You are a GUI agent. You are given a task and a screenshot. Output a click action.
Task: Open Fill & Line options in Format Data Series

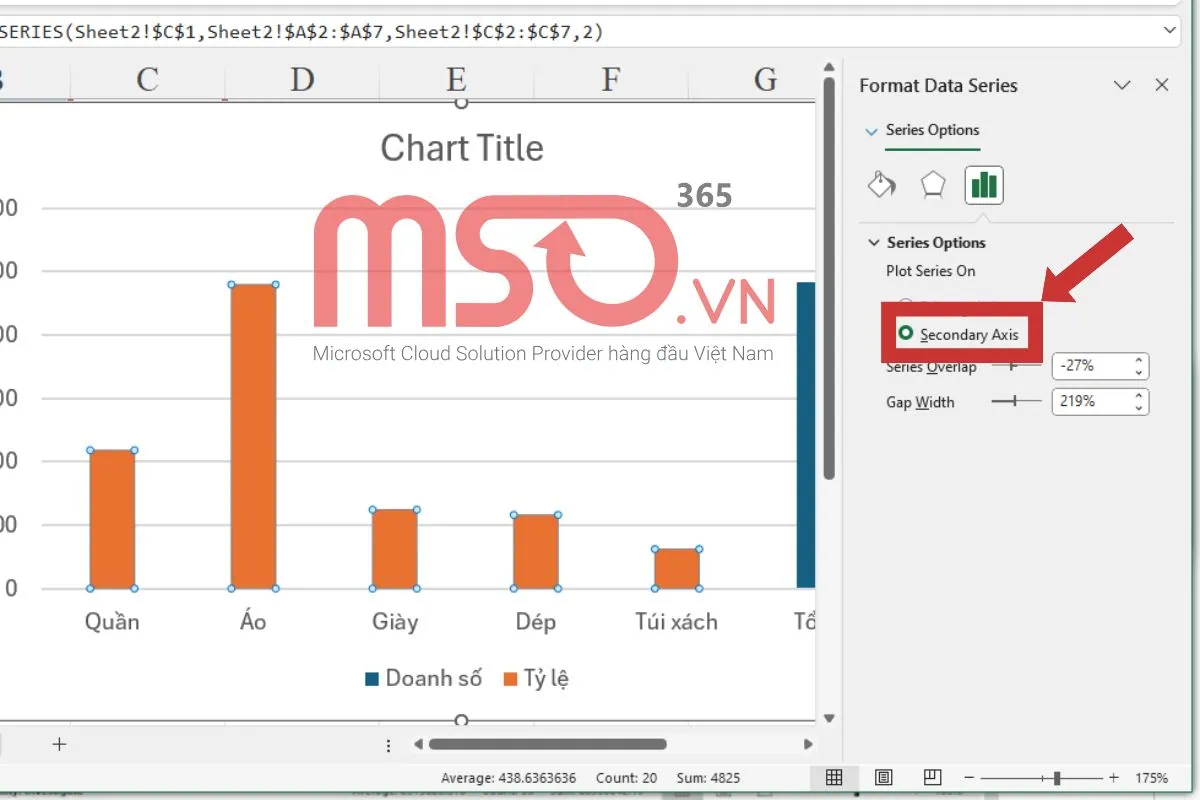point(881,185)
